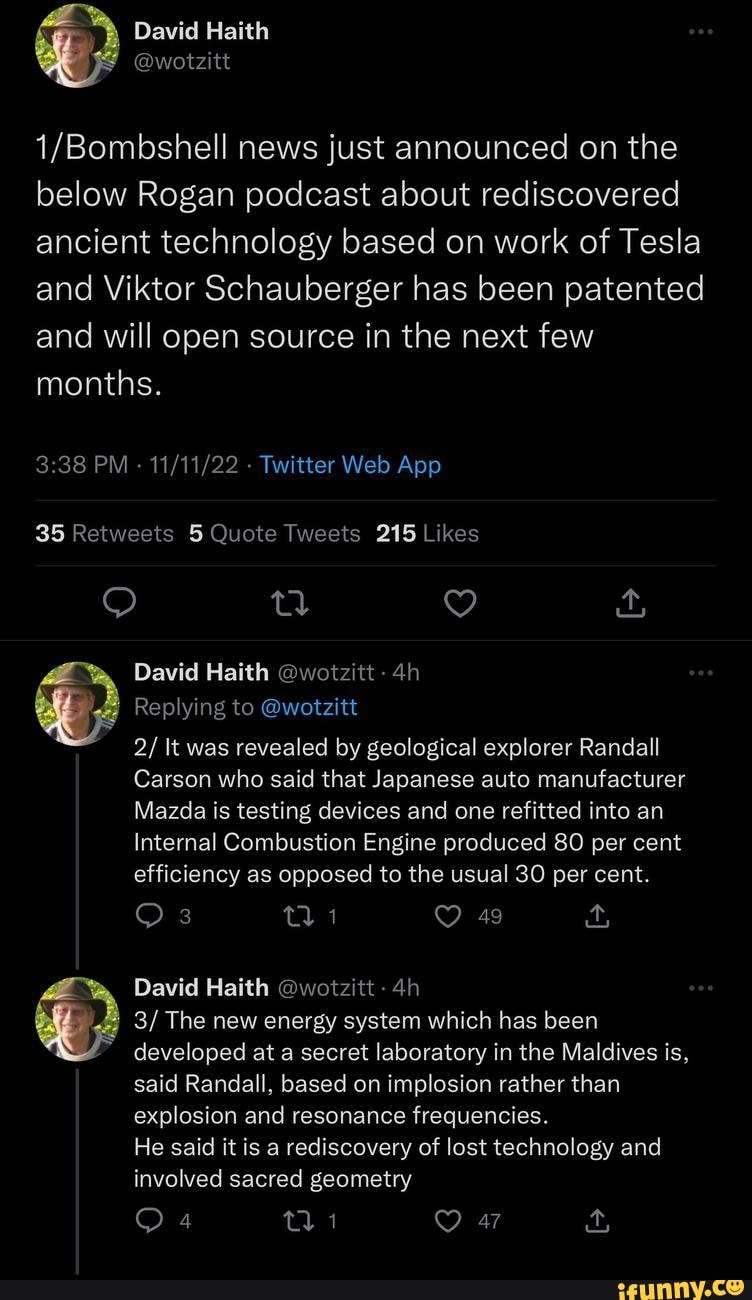Image resolution: width=752 pixels, height=1300 pixels.
Task: Open the share icon on the main tweet
Action: click(x=629, y=604)
